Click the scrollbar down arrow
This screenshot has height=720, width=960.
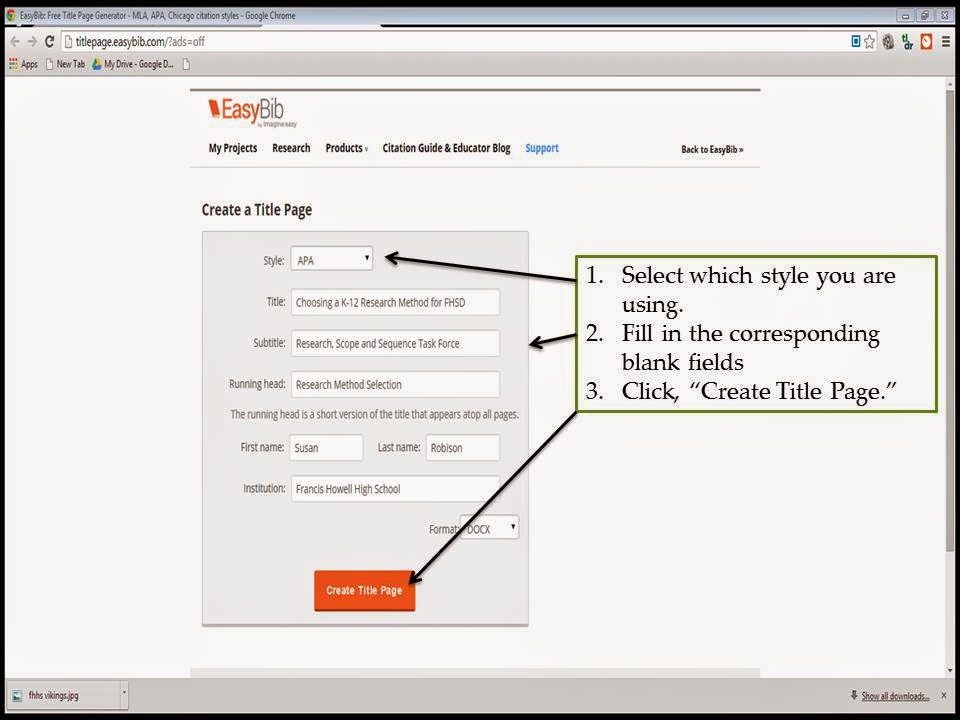[x=950, y=671]
